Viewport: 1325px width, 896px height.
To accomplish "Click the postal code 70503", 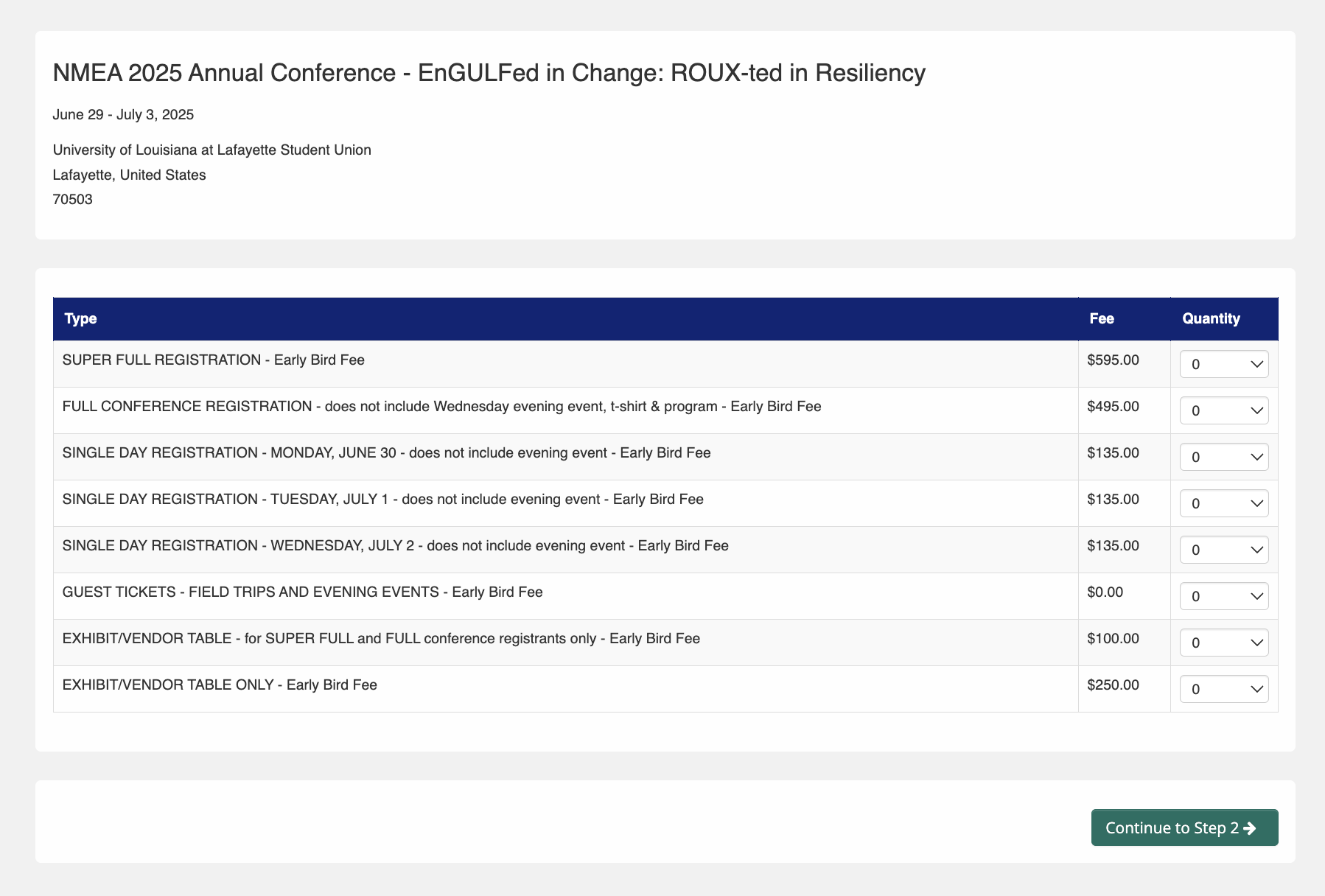I will coord(73,199).
